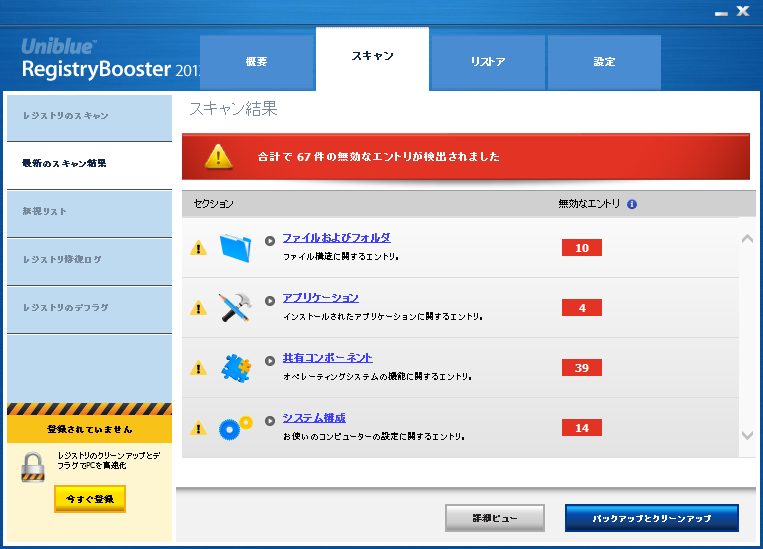763x549 pixels.
Task: Click the 今すぐ登録 register button
Action: point(90,498)
